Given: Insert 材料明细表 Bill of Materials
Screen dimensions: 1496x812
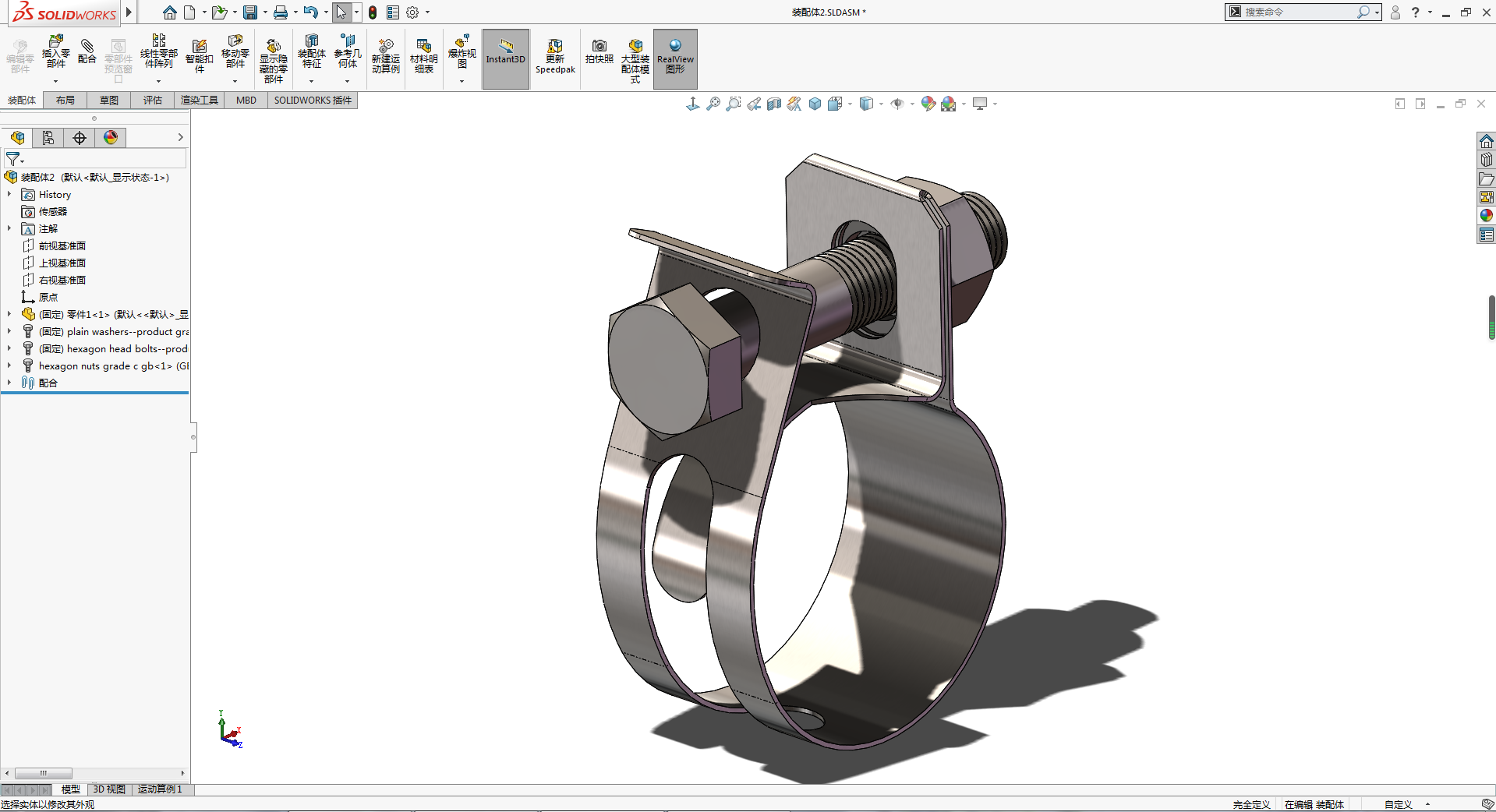Looking at the screenshot, I should point(424,56).
